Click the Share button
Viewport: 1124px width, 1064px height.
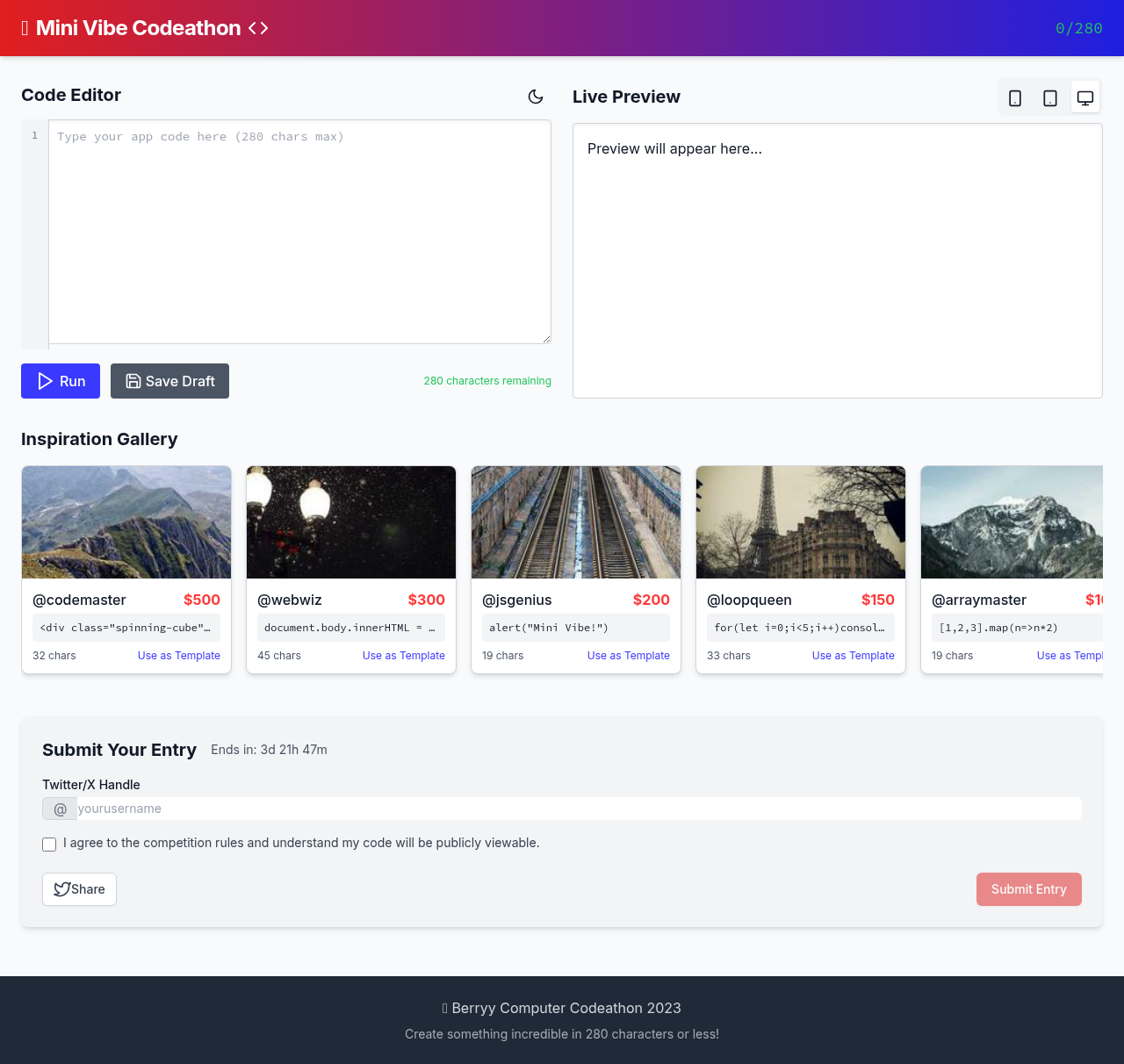79,888
